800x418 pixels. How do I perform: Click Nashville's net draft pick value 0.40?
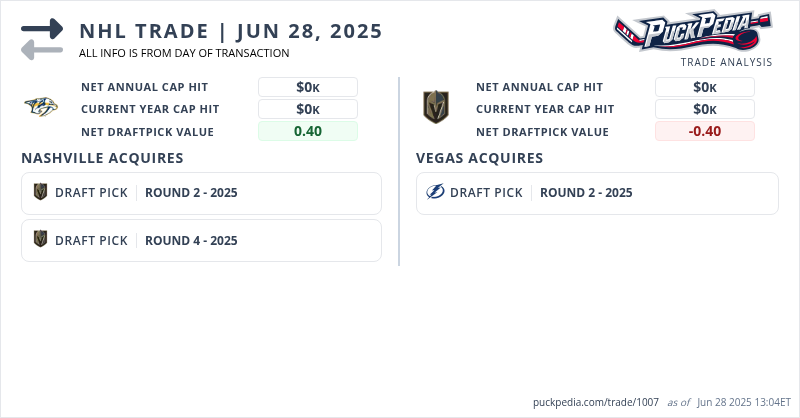tap(307, 131)
